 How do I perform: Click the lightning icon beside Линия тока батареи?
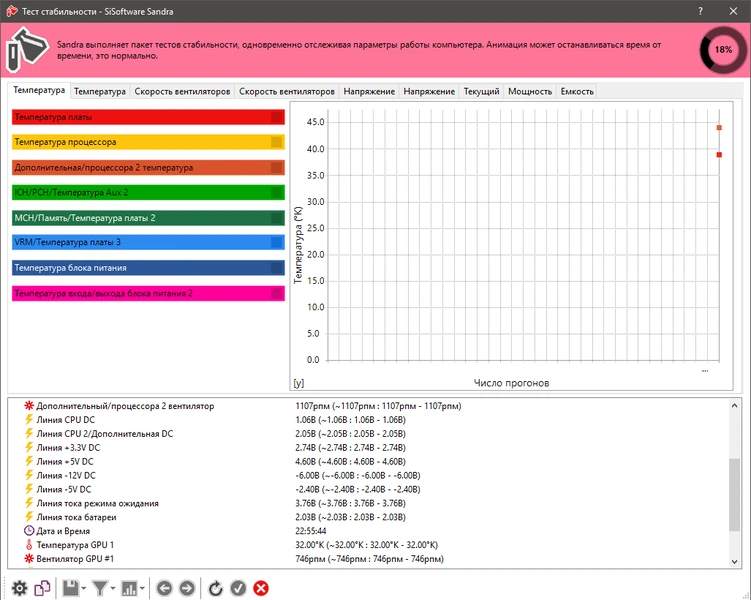point(29,517)
